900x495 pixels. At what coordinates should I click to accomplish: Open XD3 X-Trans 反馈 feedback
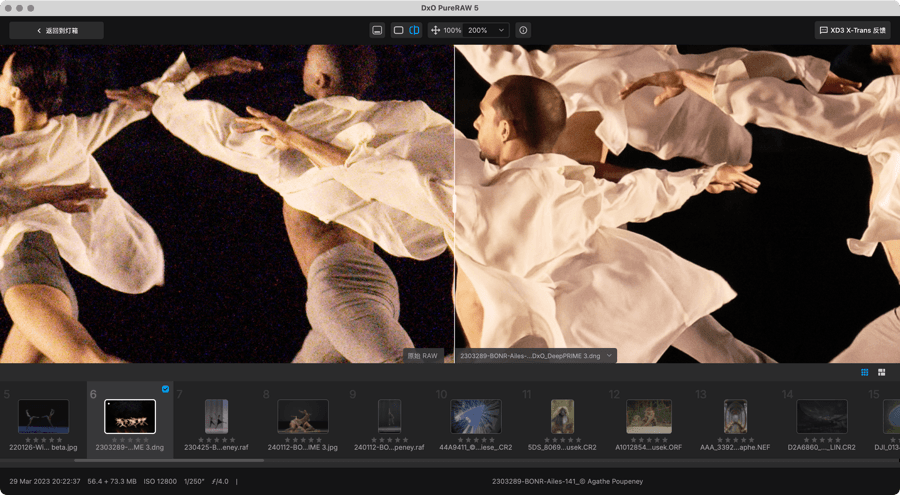(854, 30)
